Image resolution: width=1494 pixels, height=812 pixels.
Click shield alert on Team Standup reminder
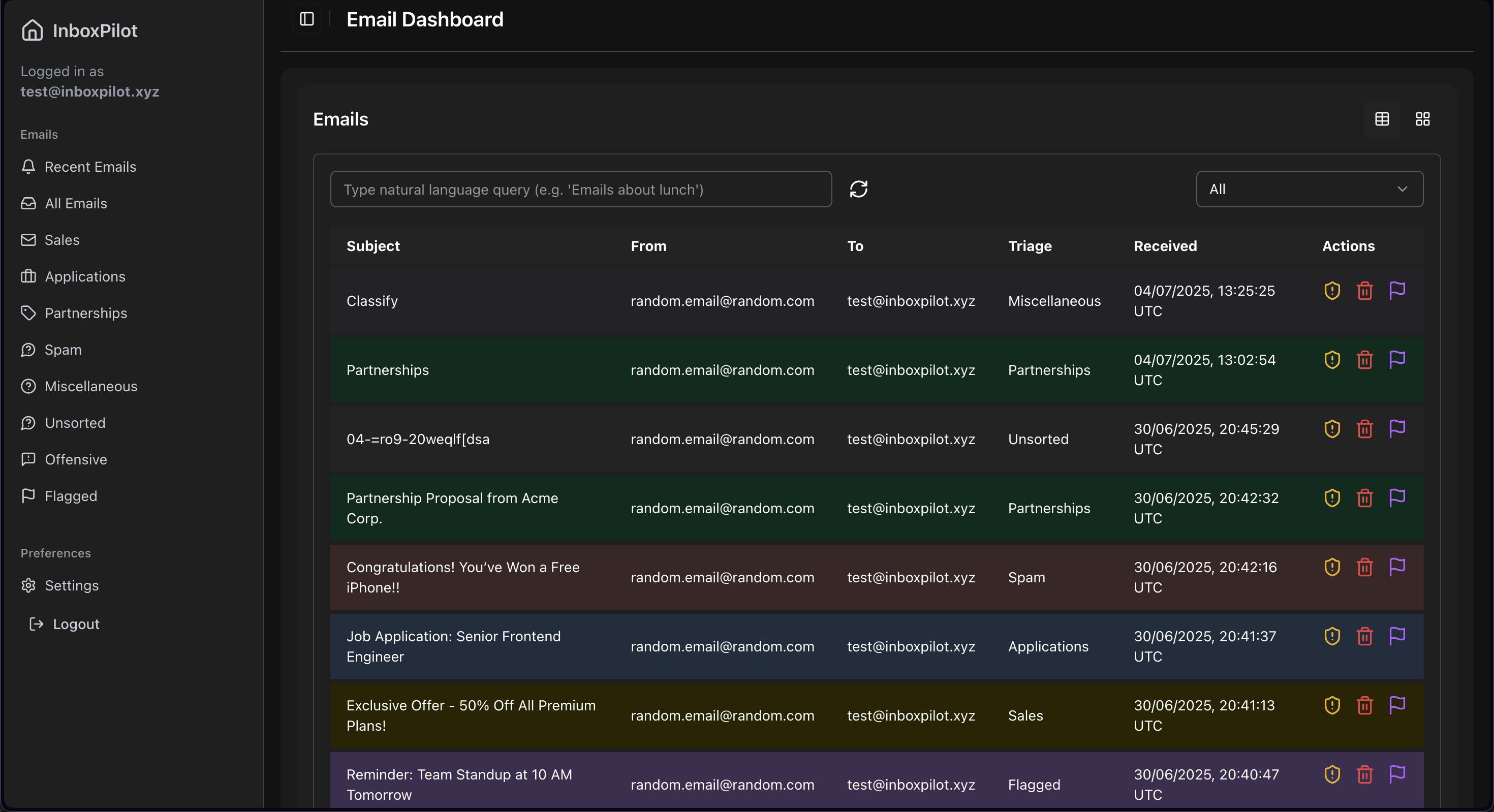click(x=1332, y=774)
